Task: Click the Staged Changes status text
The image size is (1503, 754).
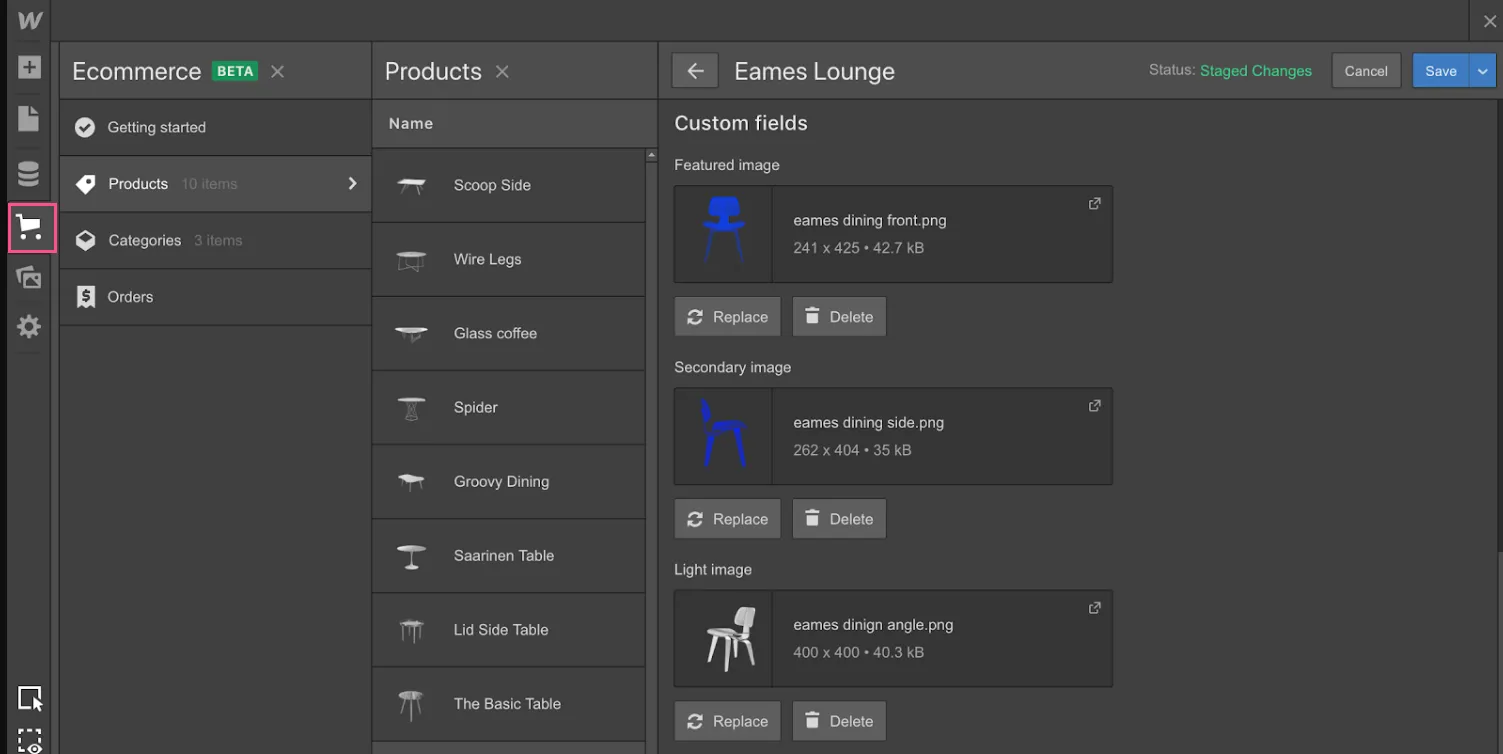Action: (x=1255, y=71)
